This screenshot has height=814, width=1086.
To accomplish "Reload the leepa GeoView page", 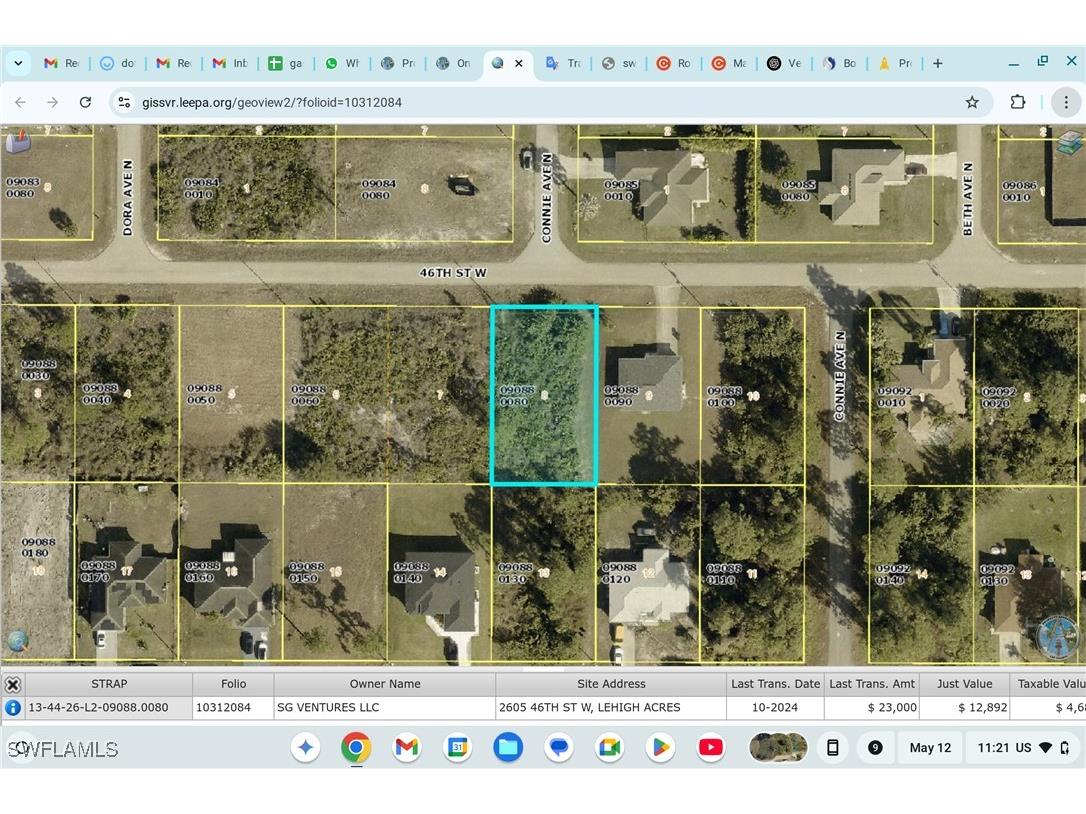I will pos(85,101).
